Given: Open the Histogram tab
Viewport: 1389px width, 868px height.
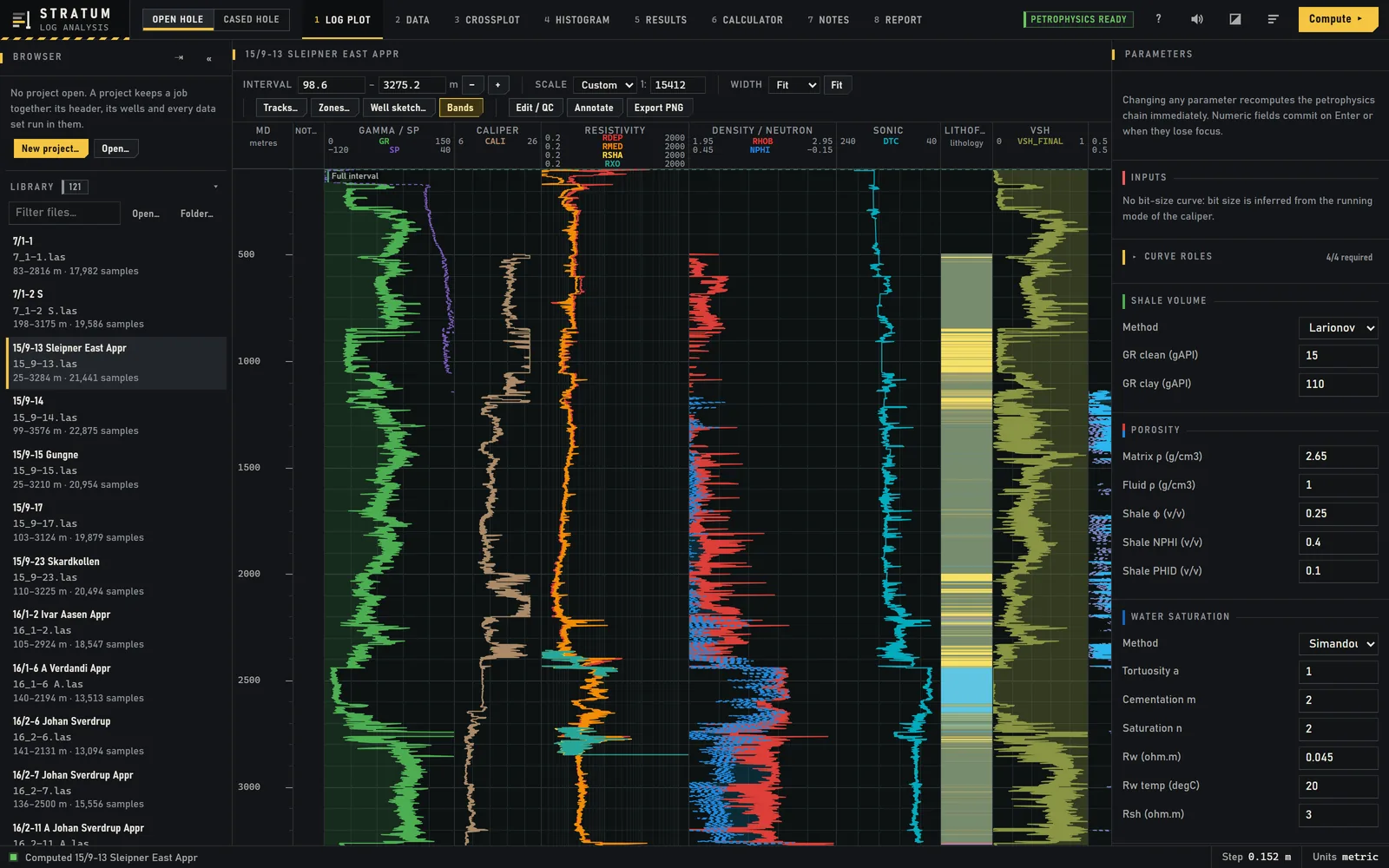Looking at the screenshot, I should pos(576,19).
